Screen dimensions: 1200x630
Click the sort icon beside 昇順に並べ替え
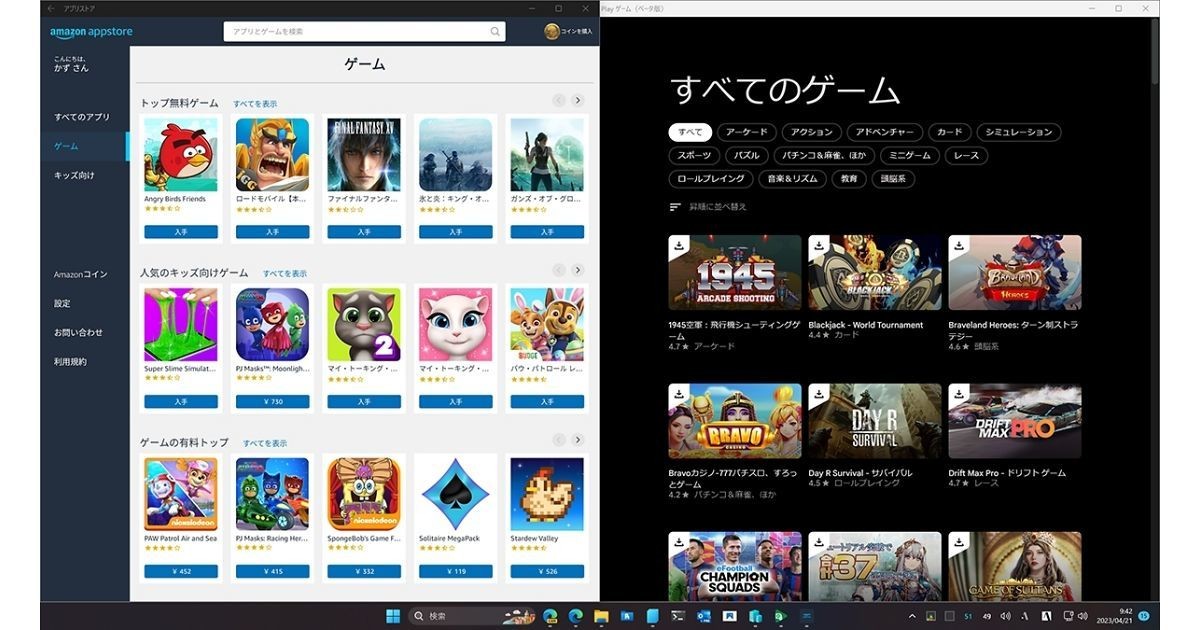[x=675, y=207]
